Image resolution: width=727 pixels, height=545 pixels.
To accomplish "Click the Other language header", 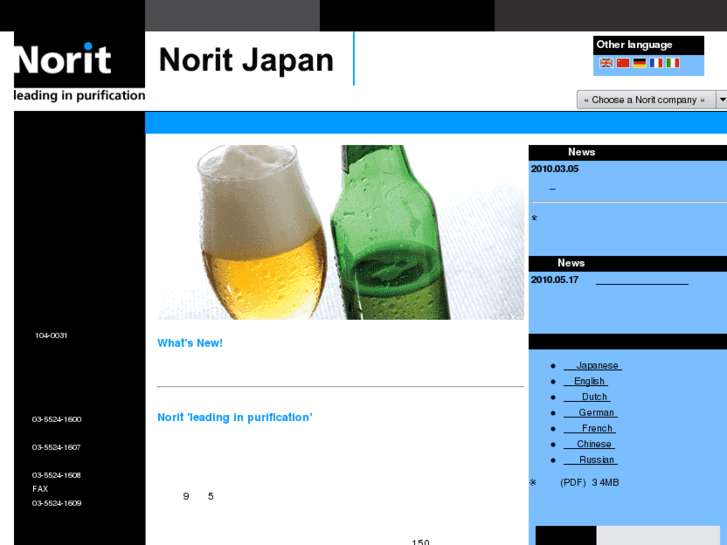I will pos(634,45).
